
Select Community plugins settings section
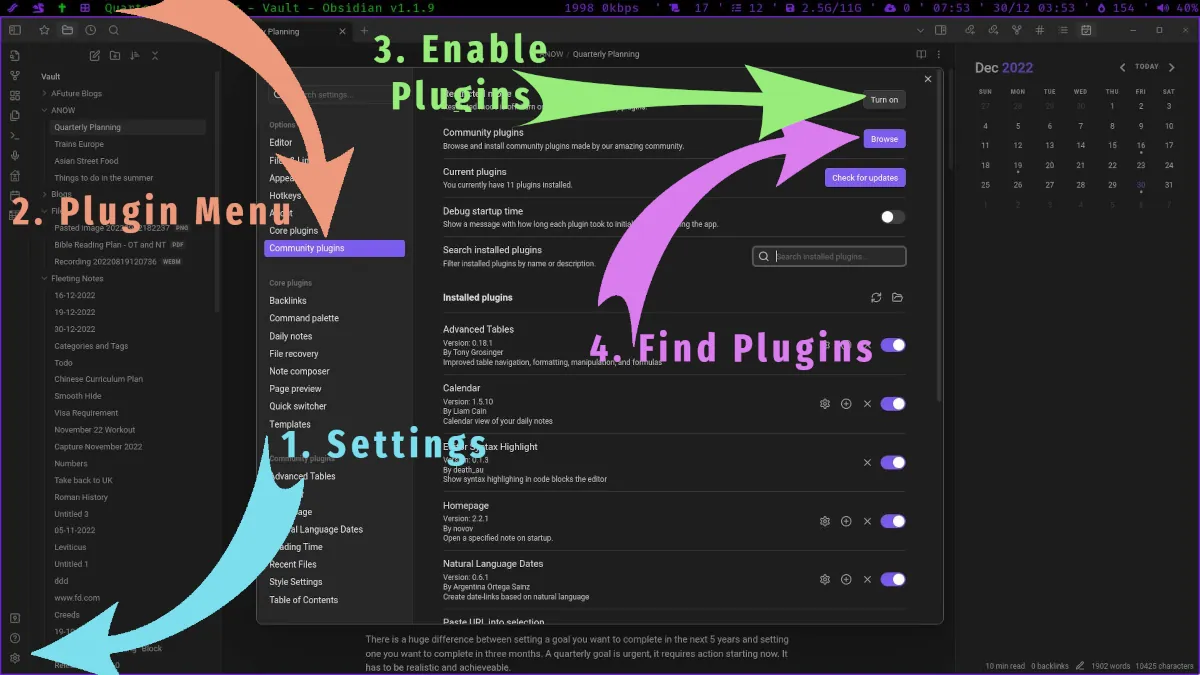[334, 248]
